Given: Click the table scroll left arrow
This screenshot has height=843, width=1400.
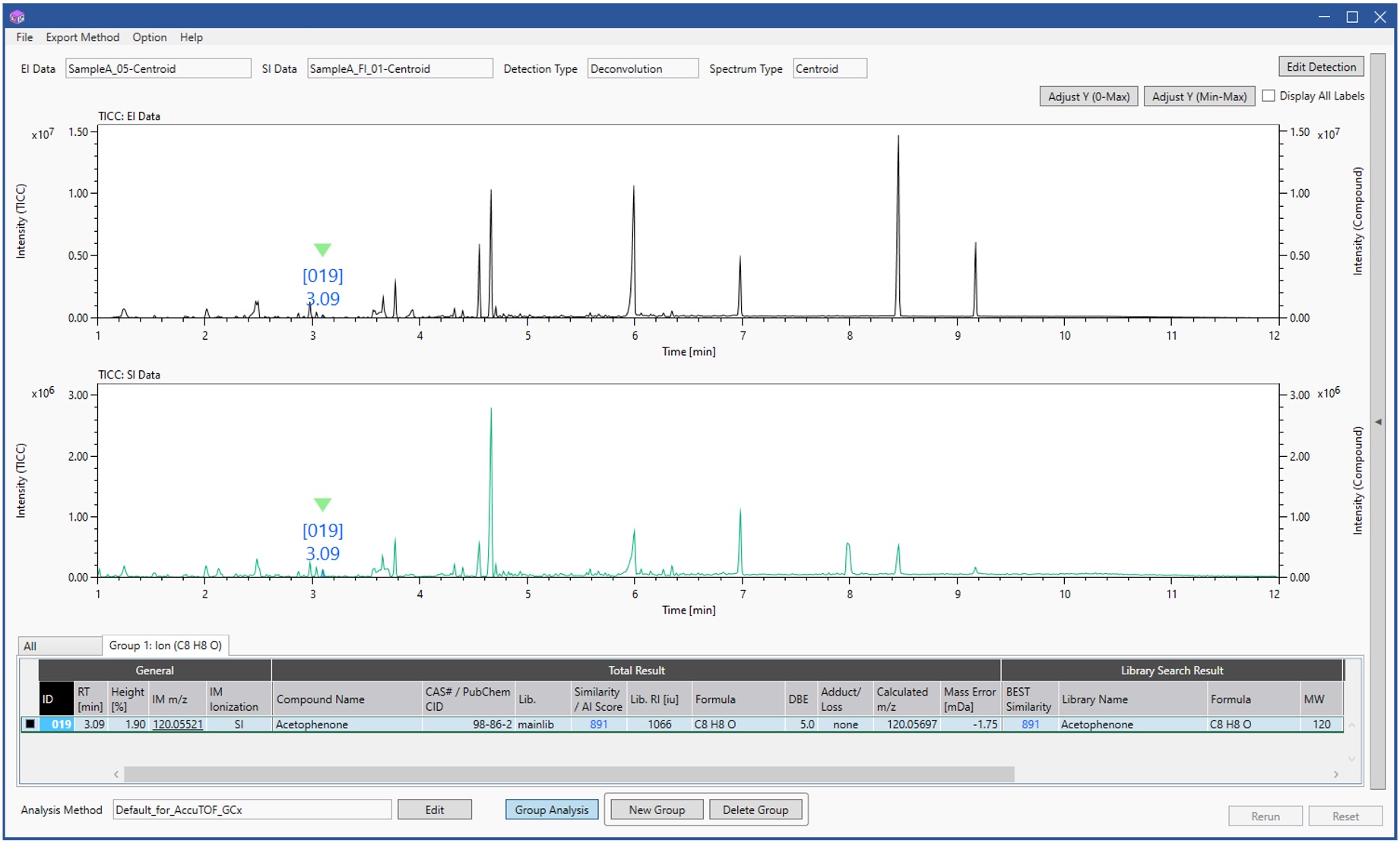Looking at the screenshot, I should (x=116, y=774).
